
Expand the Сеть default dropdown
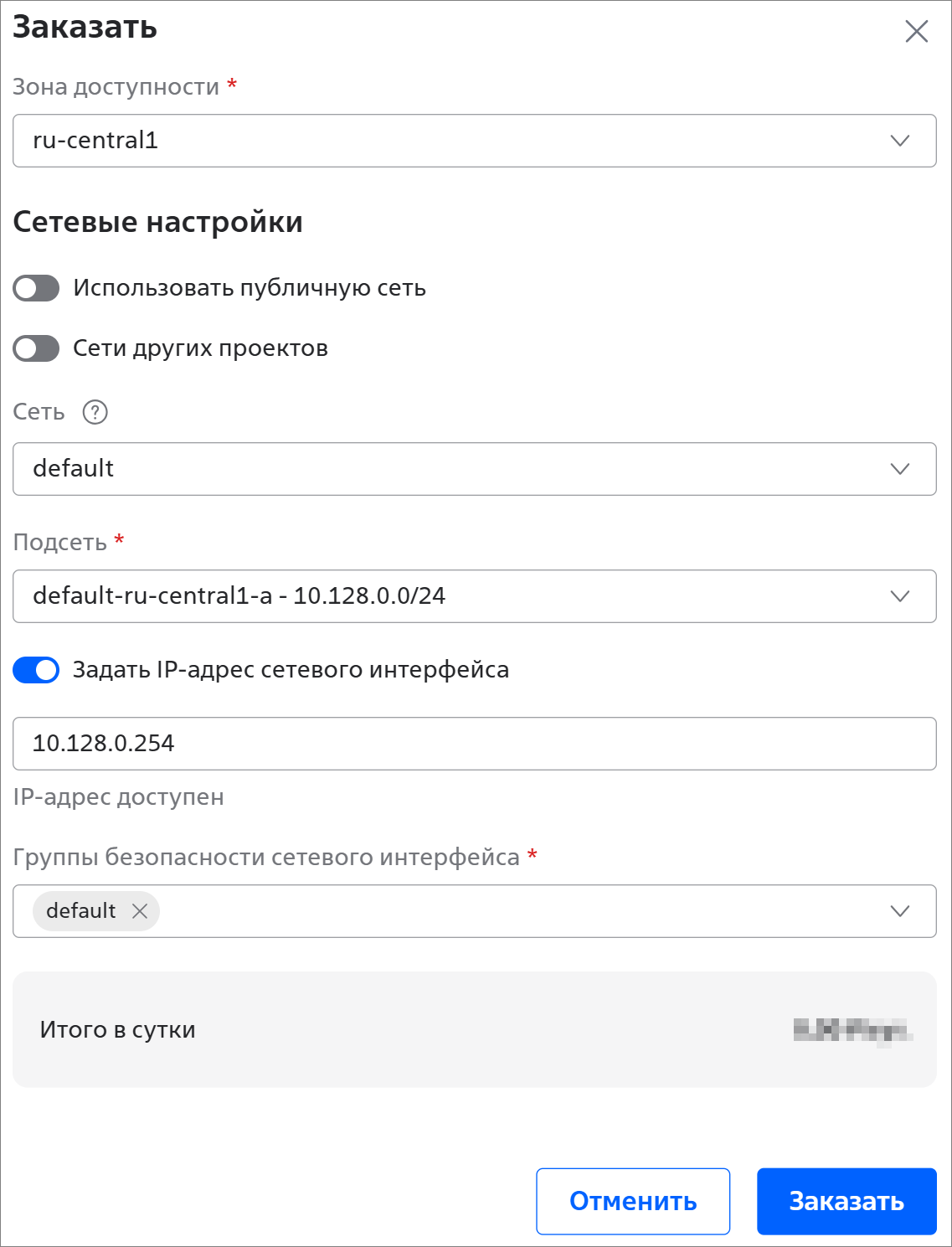[x=474, y=469]
